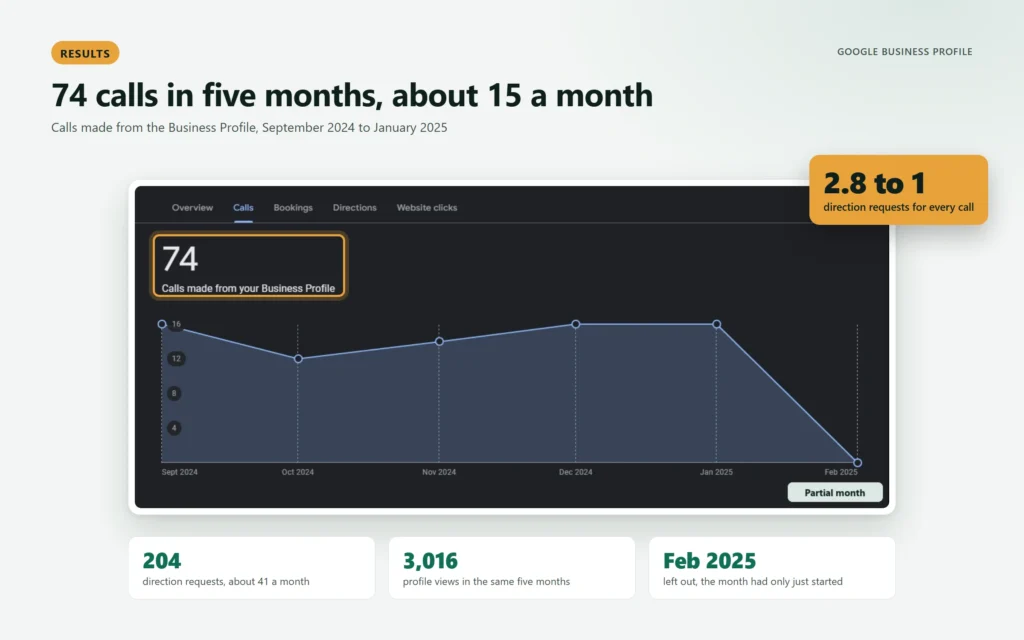Switch to the Bookings tab
The image size is (1024, 640).
293,208
